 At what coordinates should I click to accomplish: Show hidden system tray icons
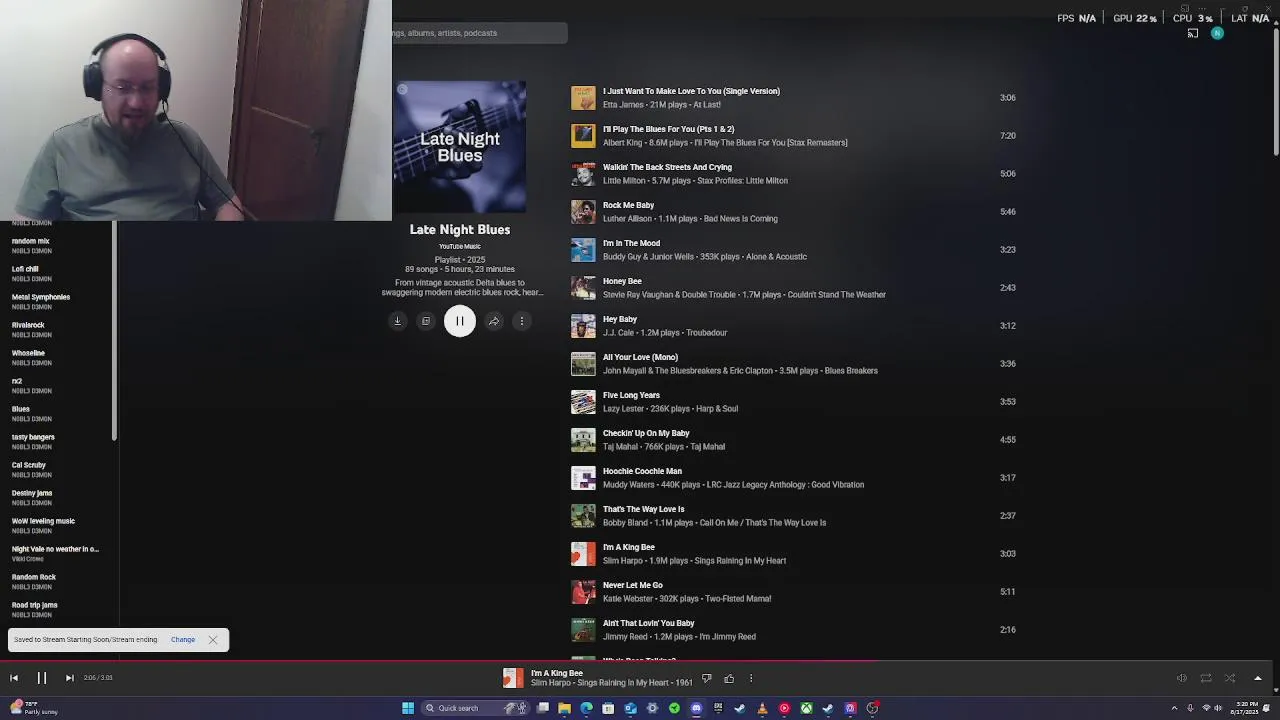click(x=1175, y=708)
